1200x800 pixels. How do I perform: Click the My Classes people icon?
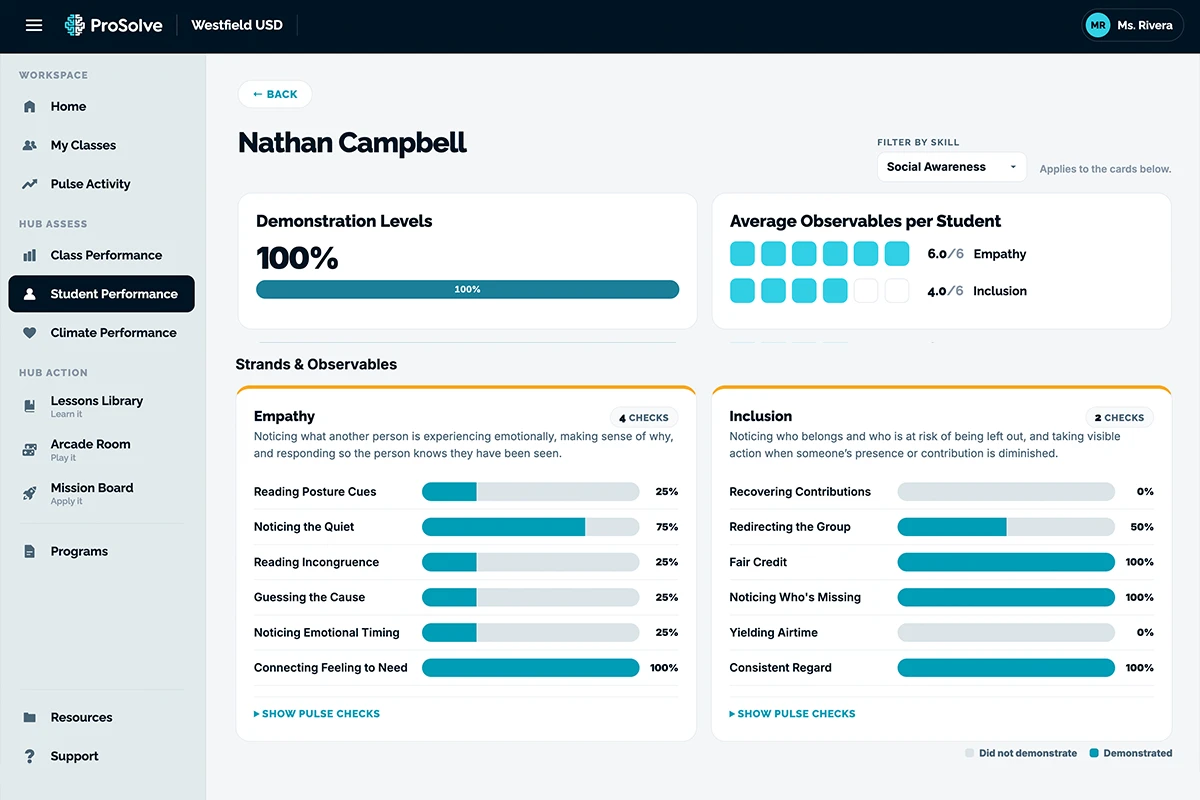point(30,145)
